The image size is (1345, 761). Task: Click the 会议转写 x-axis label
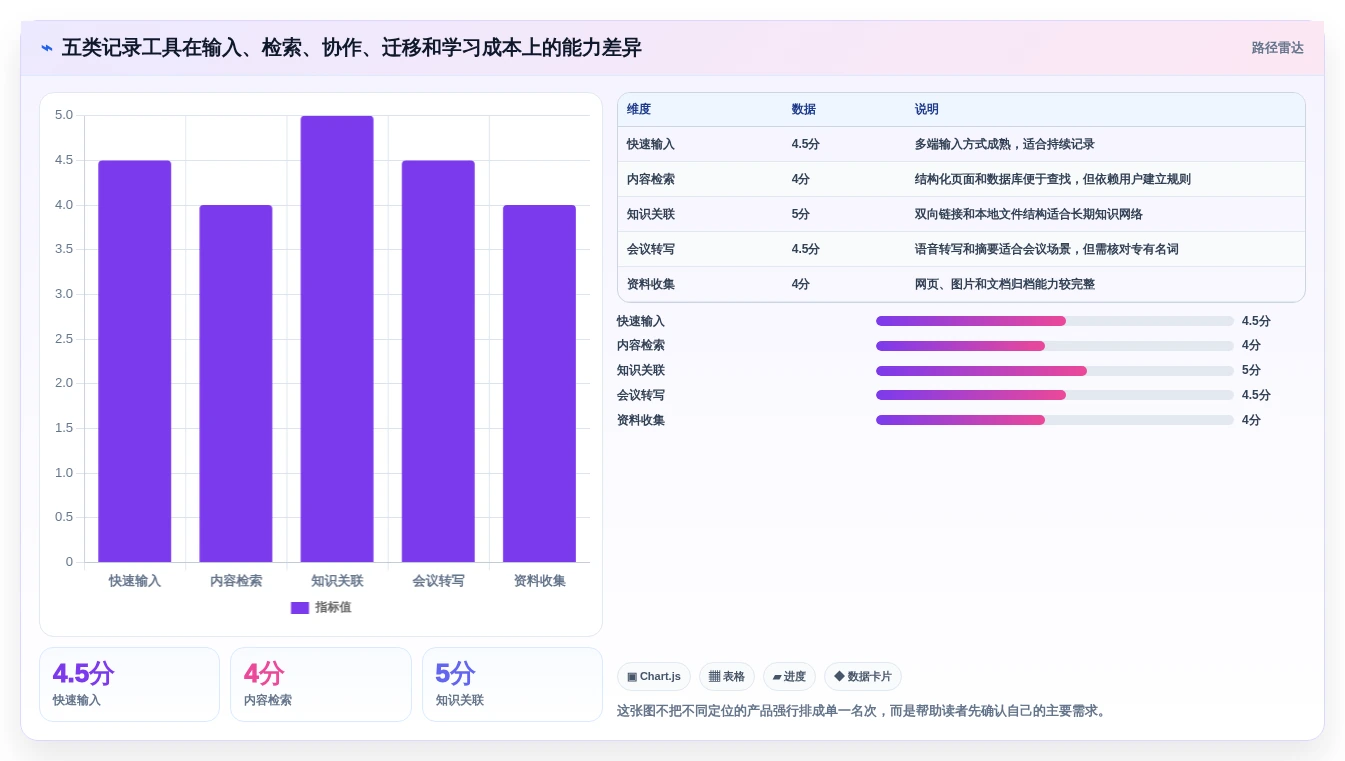[438, 581]
